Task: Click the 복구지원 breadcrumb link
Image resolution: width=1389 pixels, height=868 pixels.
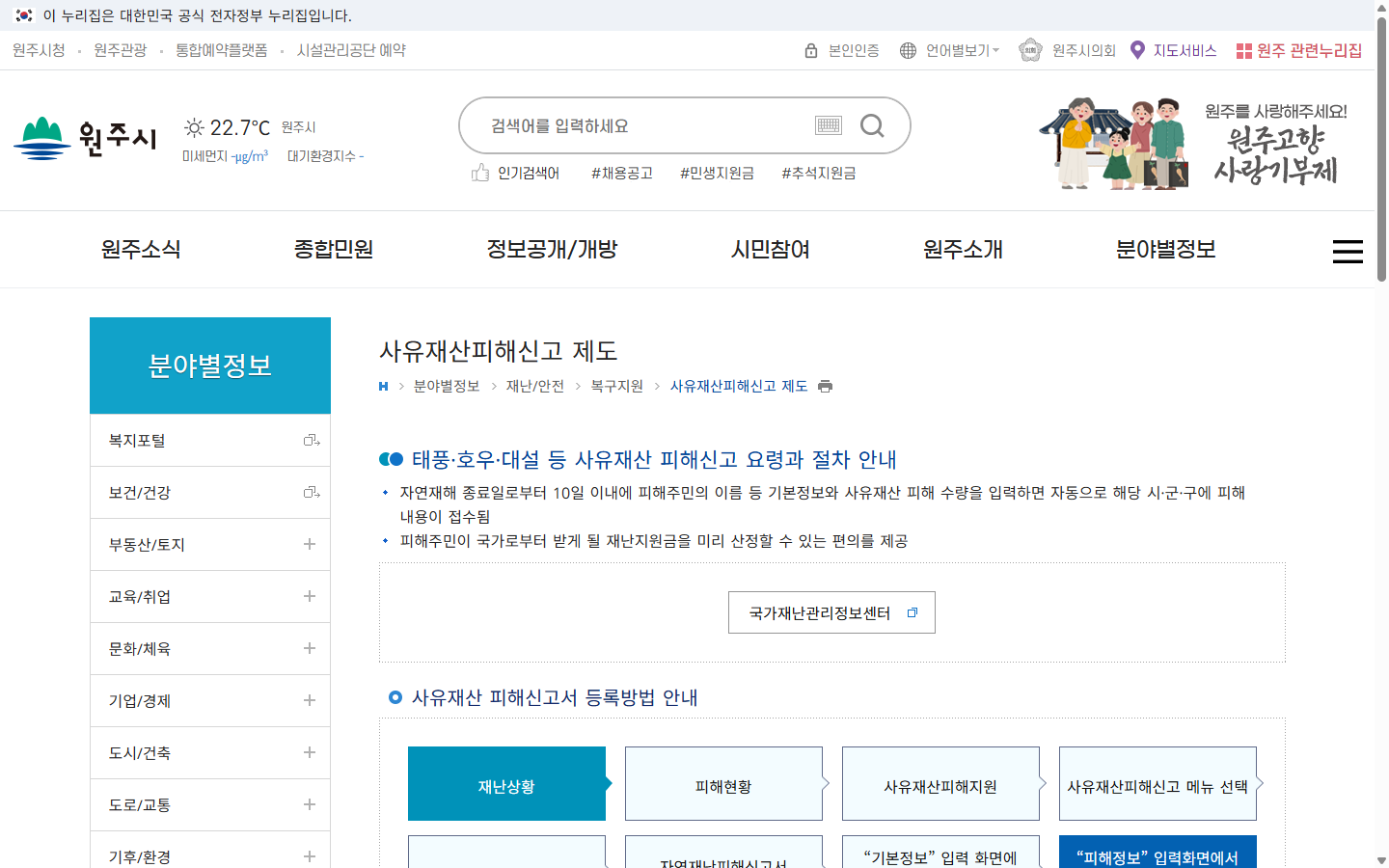Action: (616, 386)
